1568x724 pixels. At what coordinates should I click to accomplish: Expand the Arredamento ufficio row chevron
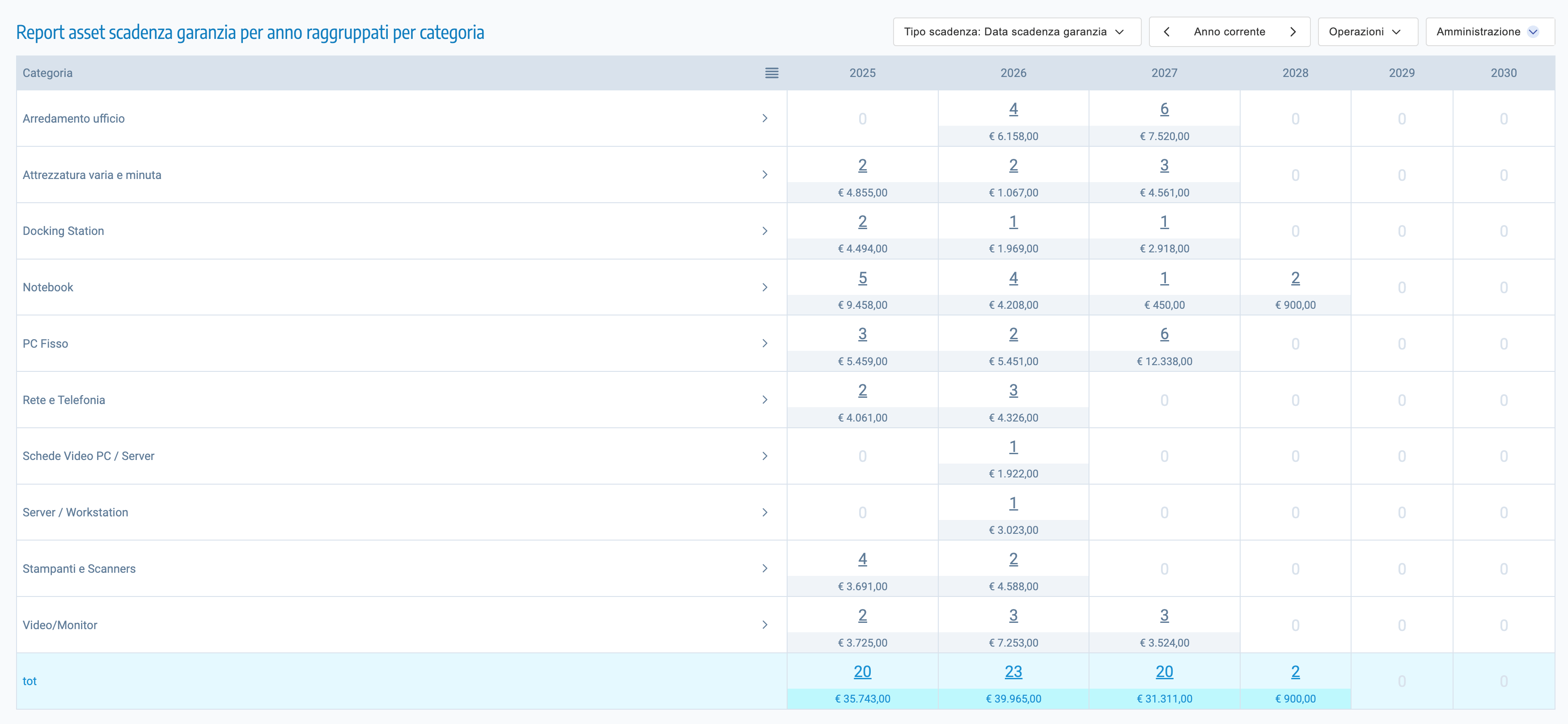(x=764, y=118)
